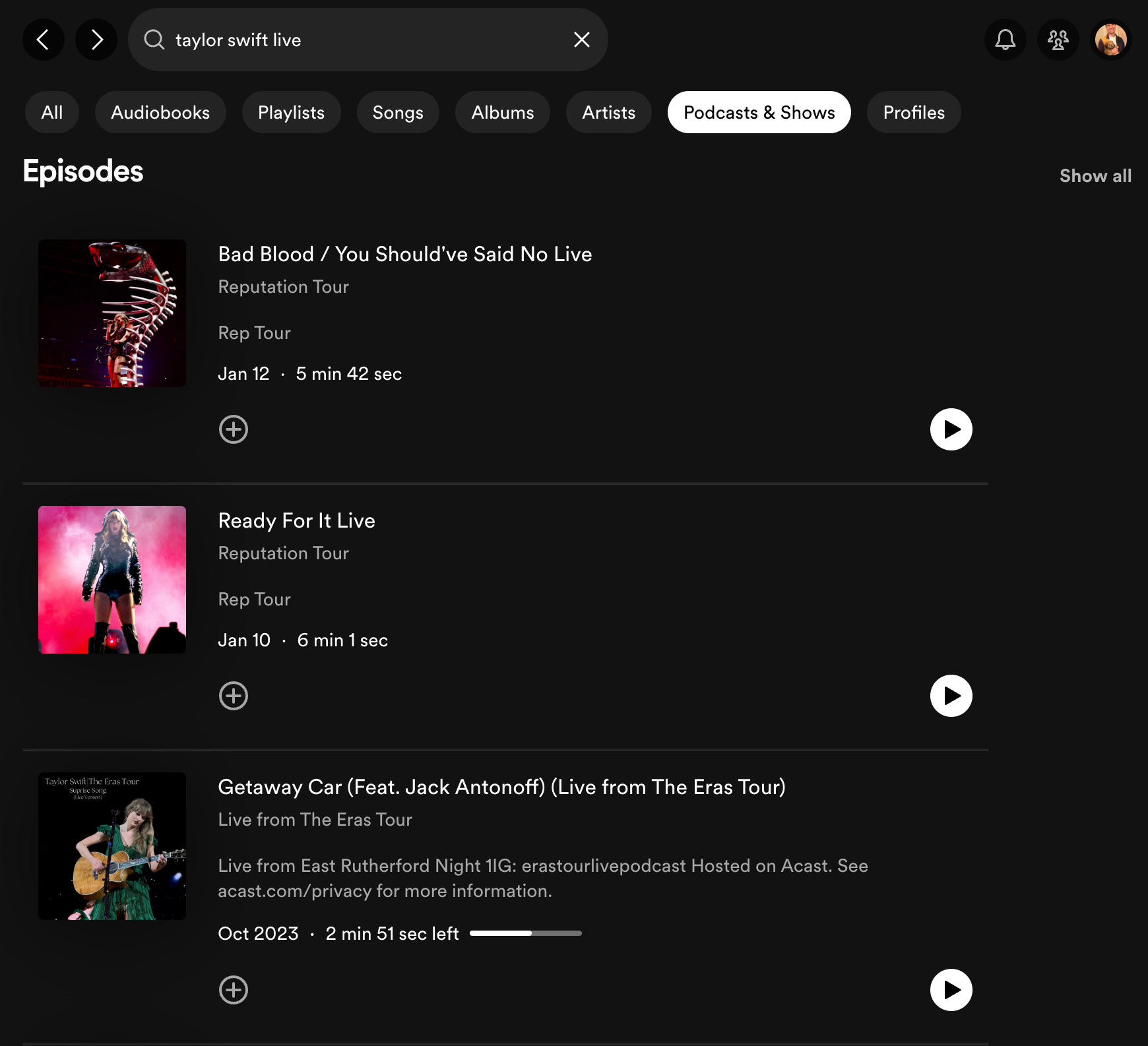Click the search magnifier icon
Screen dimensions: 1148x1046
154,40
